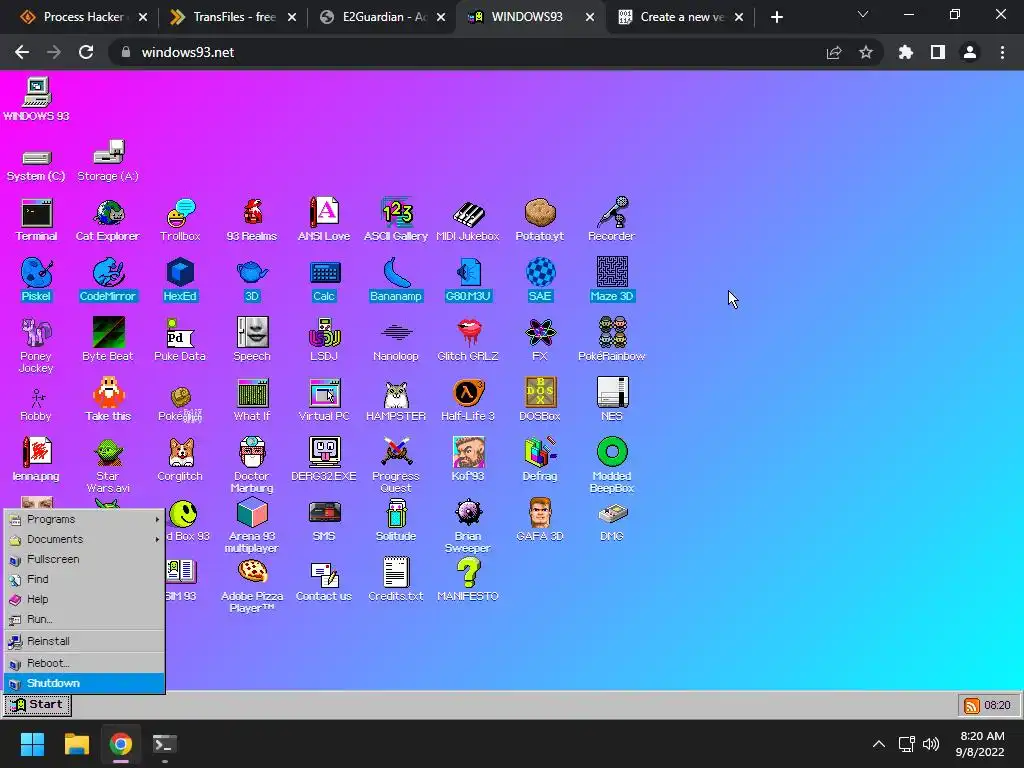Open Star Wars.avi icon
1024x768 pixels.
[x=108, y=466]
